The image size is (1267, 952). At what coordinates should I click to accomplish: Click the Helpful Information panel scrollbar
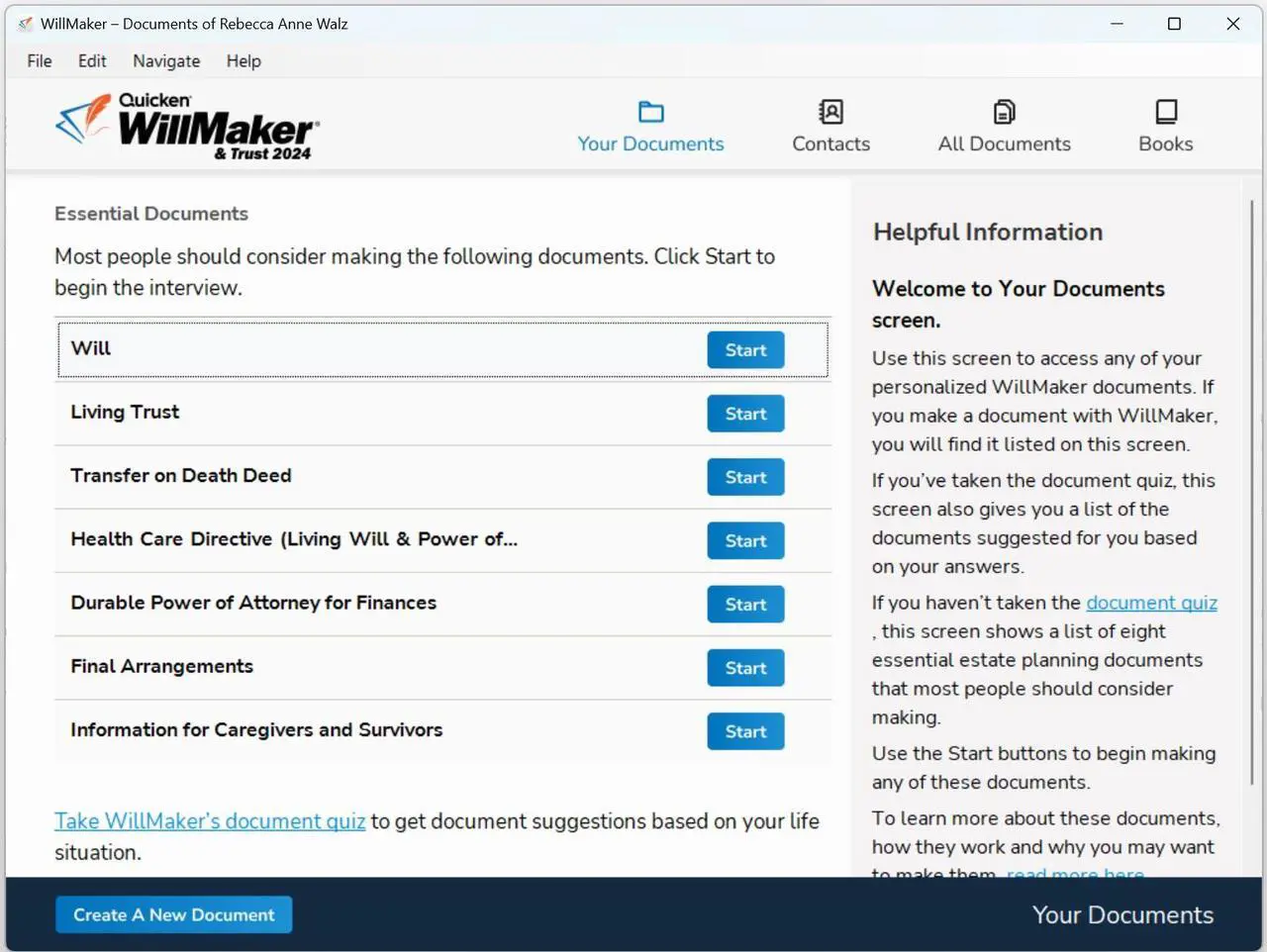click(x=1251, y=495)
